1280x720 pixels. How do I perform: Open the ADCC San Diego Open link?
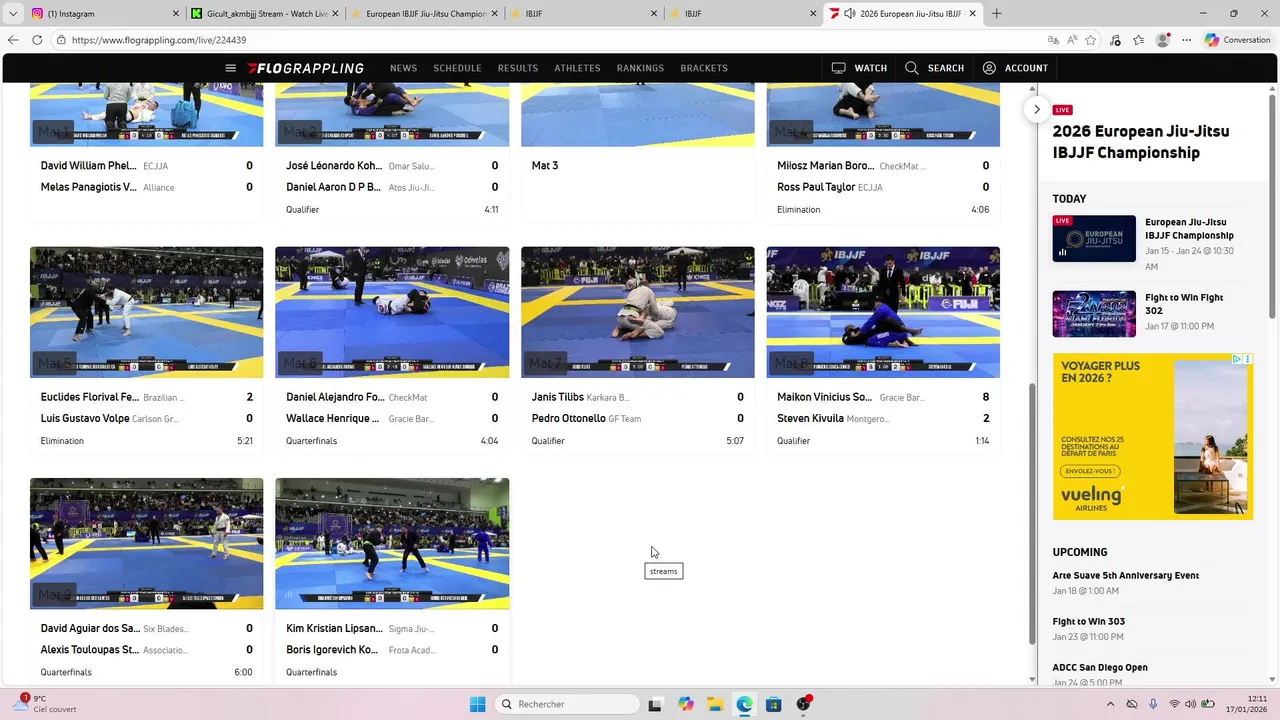1100,667
